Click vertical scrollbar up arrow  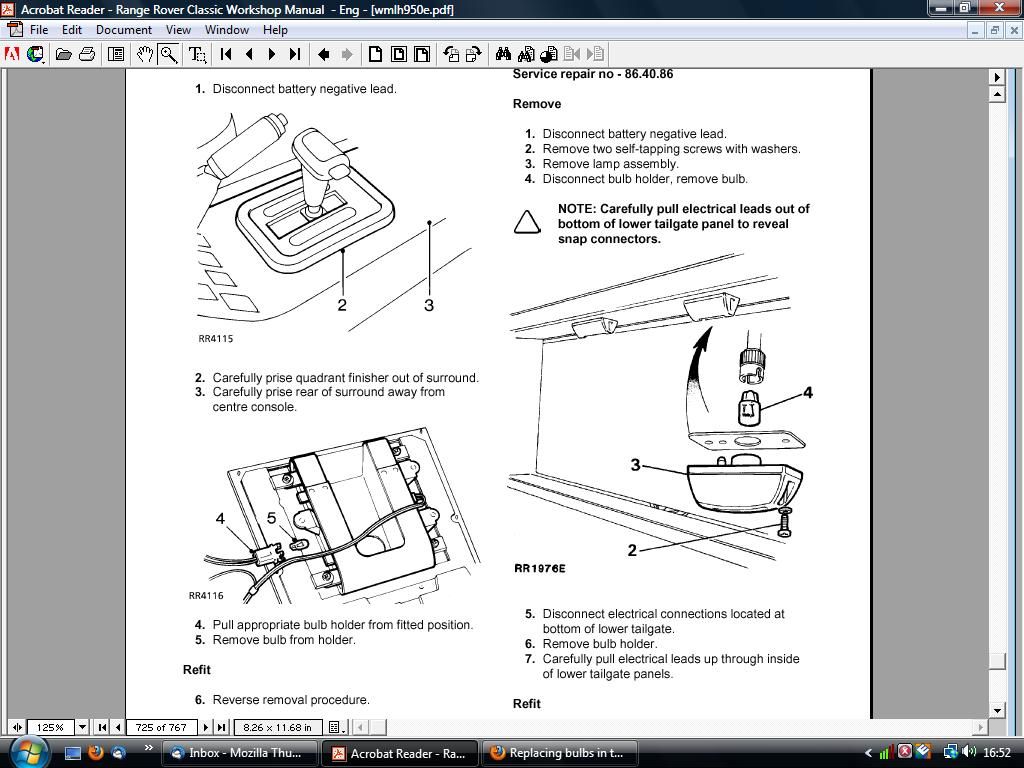(x=997, y=94)
